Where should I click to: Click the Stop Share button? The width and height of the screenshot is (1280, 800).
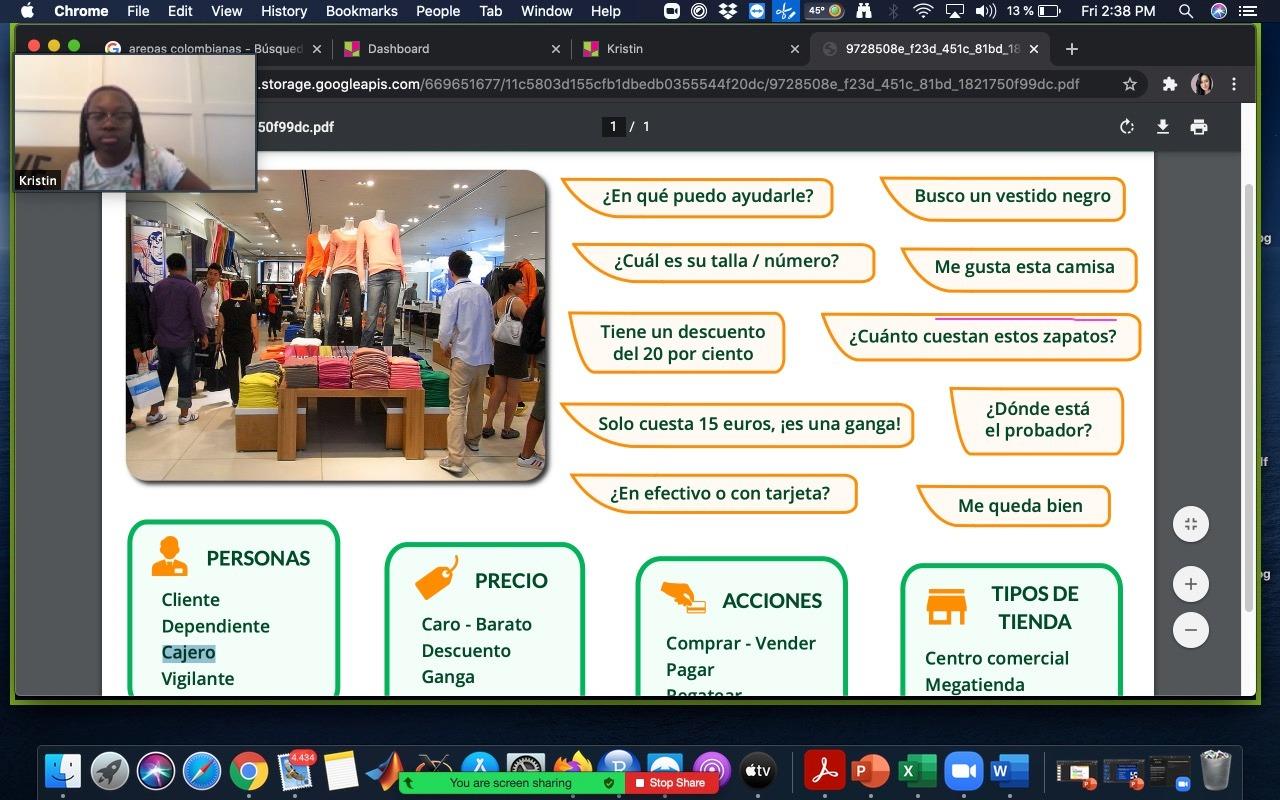[670, 783]
